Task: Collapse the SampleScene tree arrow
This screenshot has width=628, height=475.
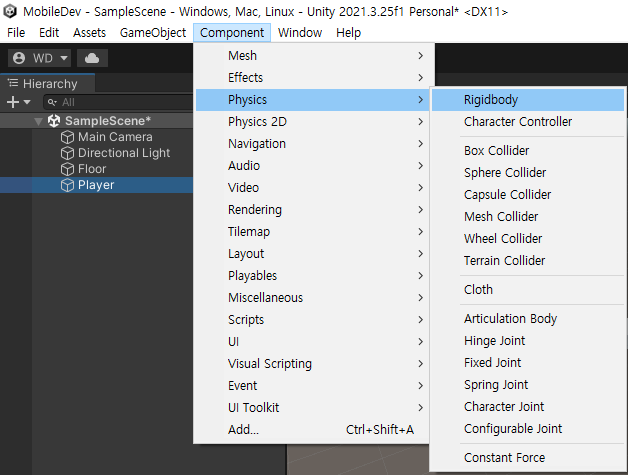Action: [x=38, y=121]
